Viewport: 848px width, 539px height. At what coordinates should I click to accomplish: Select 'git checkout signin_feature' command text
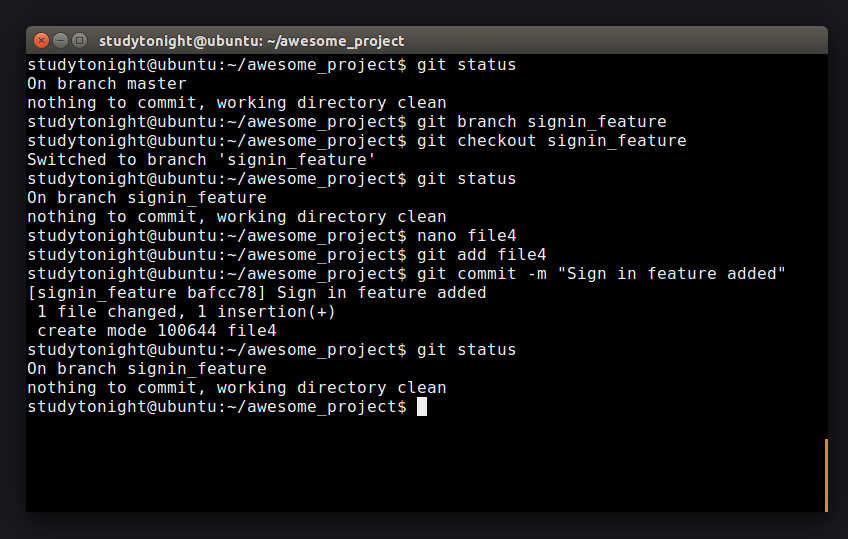click(x=552, y=141)
